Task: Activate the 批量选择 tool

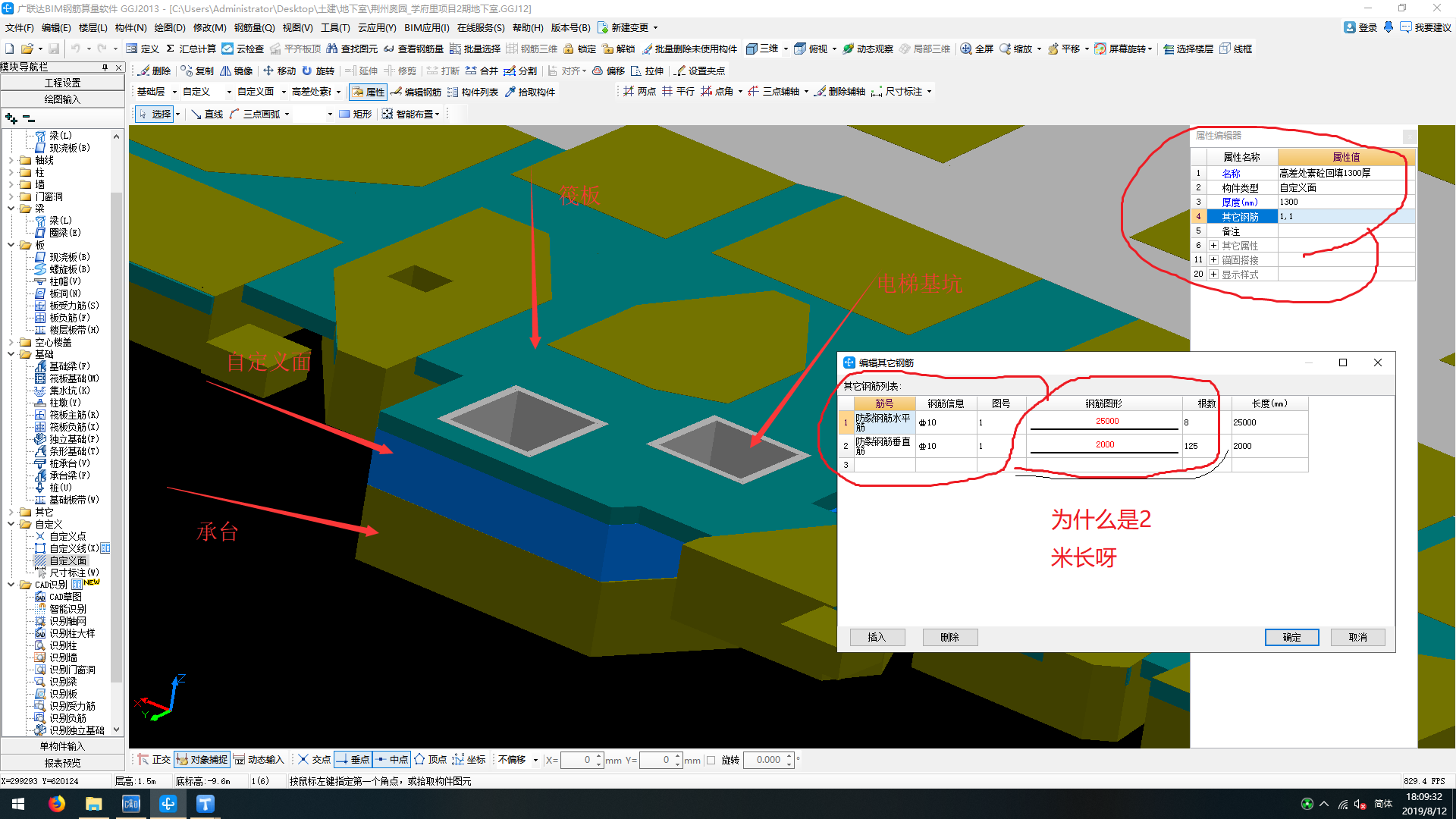Action: pyautogui.click(x=475, y=49)
